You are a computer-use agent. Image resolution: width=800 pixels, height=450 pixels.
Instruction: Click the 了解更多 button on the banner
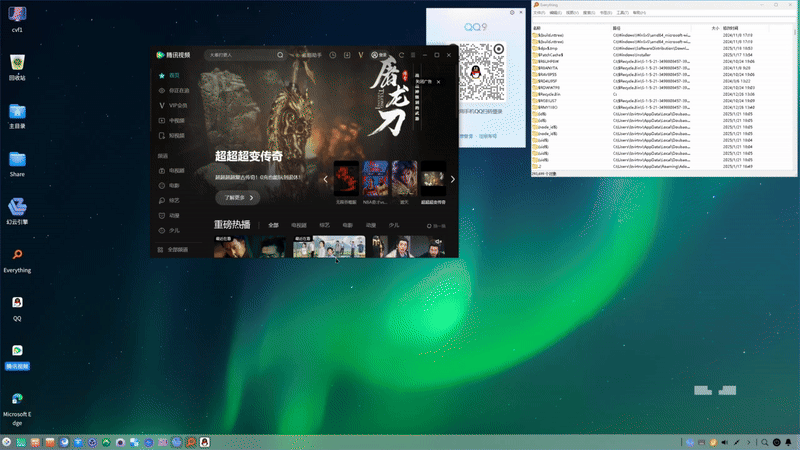[238, 197]
